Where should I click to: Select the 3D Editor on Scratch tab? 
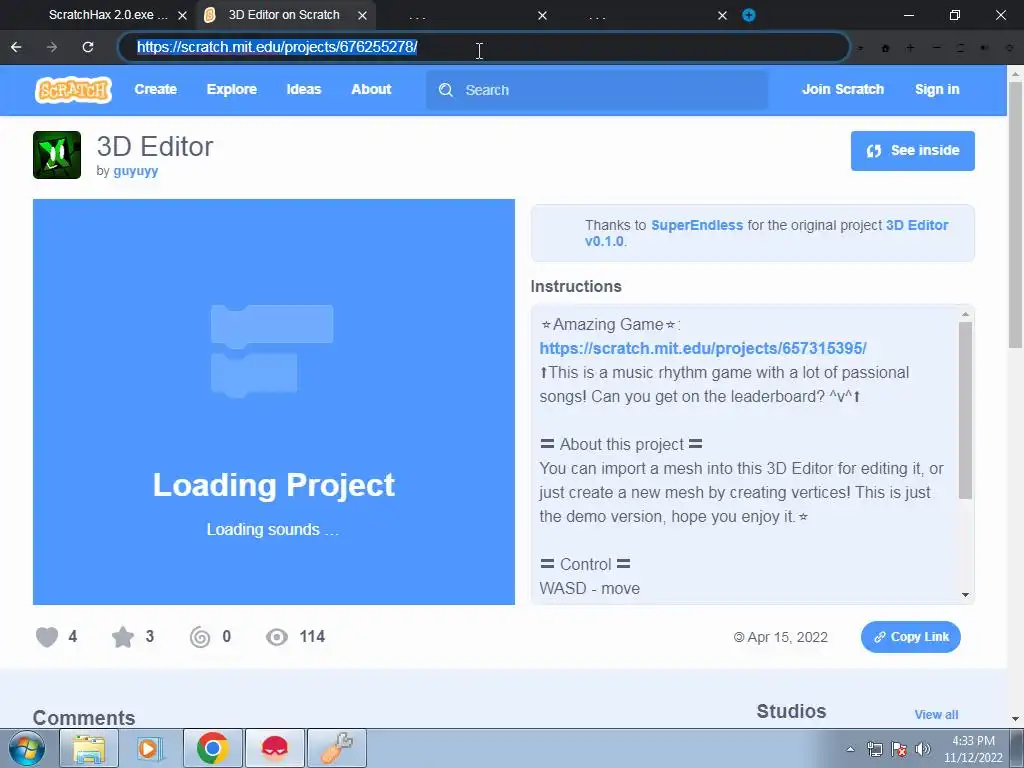284,14
